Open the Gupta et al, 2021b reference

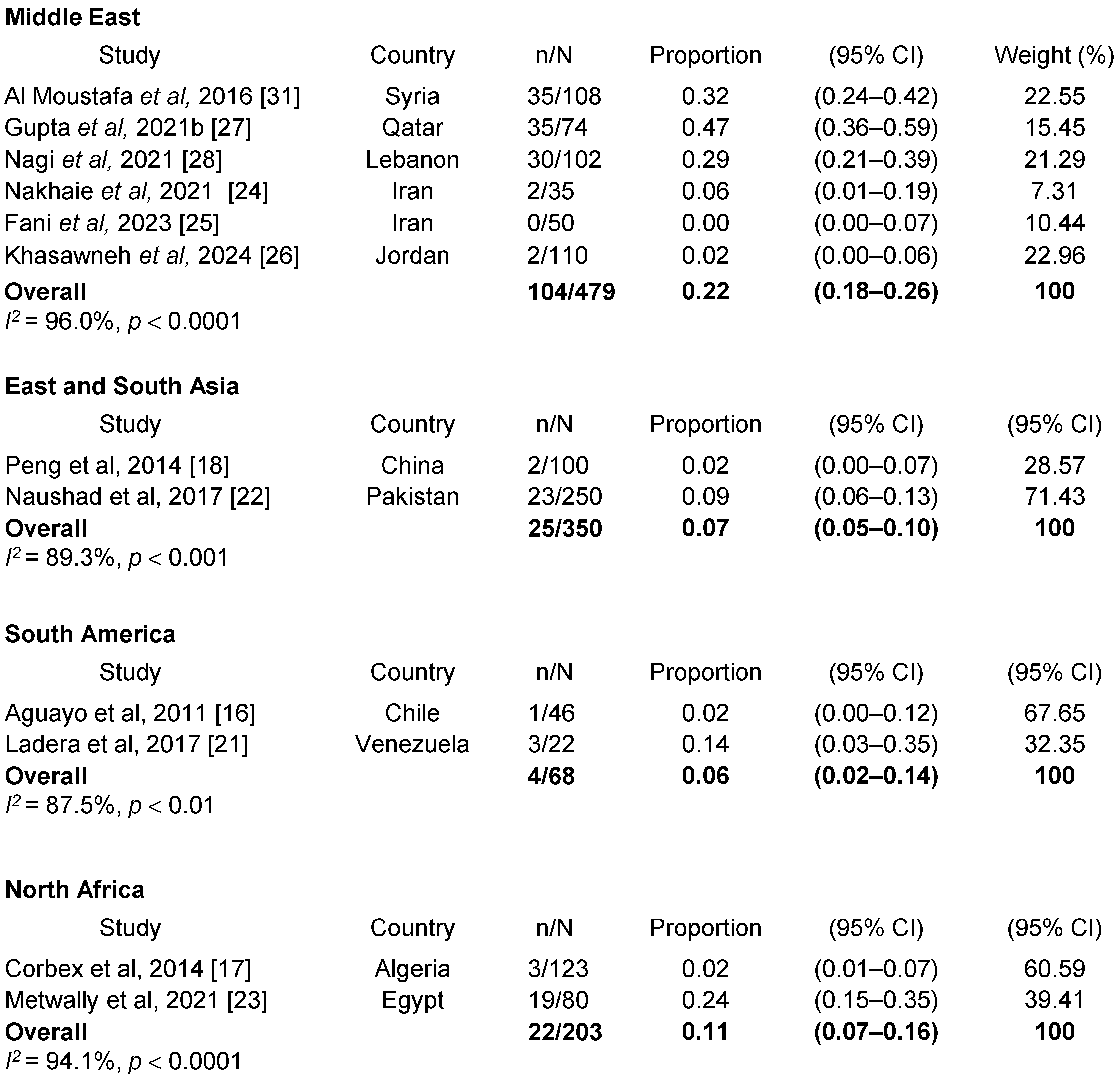pyautogui.click(x=128, y=128)
